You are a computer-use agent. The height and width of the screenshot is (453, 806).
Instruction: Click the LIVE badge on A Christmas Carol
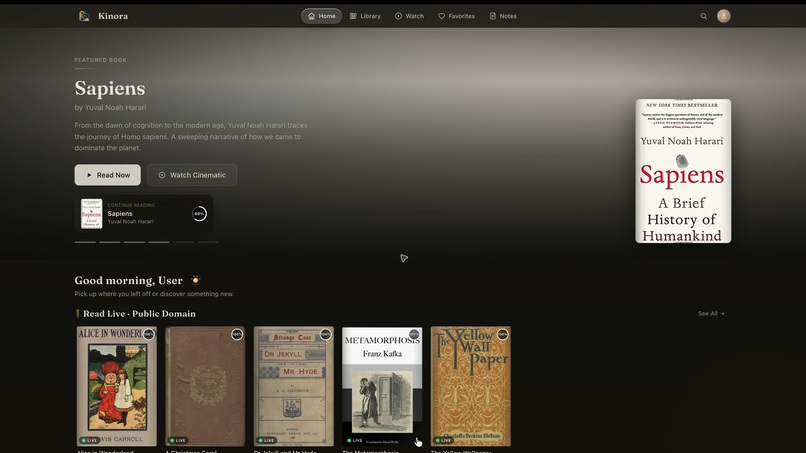point(178,440)
